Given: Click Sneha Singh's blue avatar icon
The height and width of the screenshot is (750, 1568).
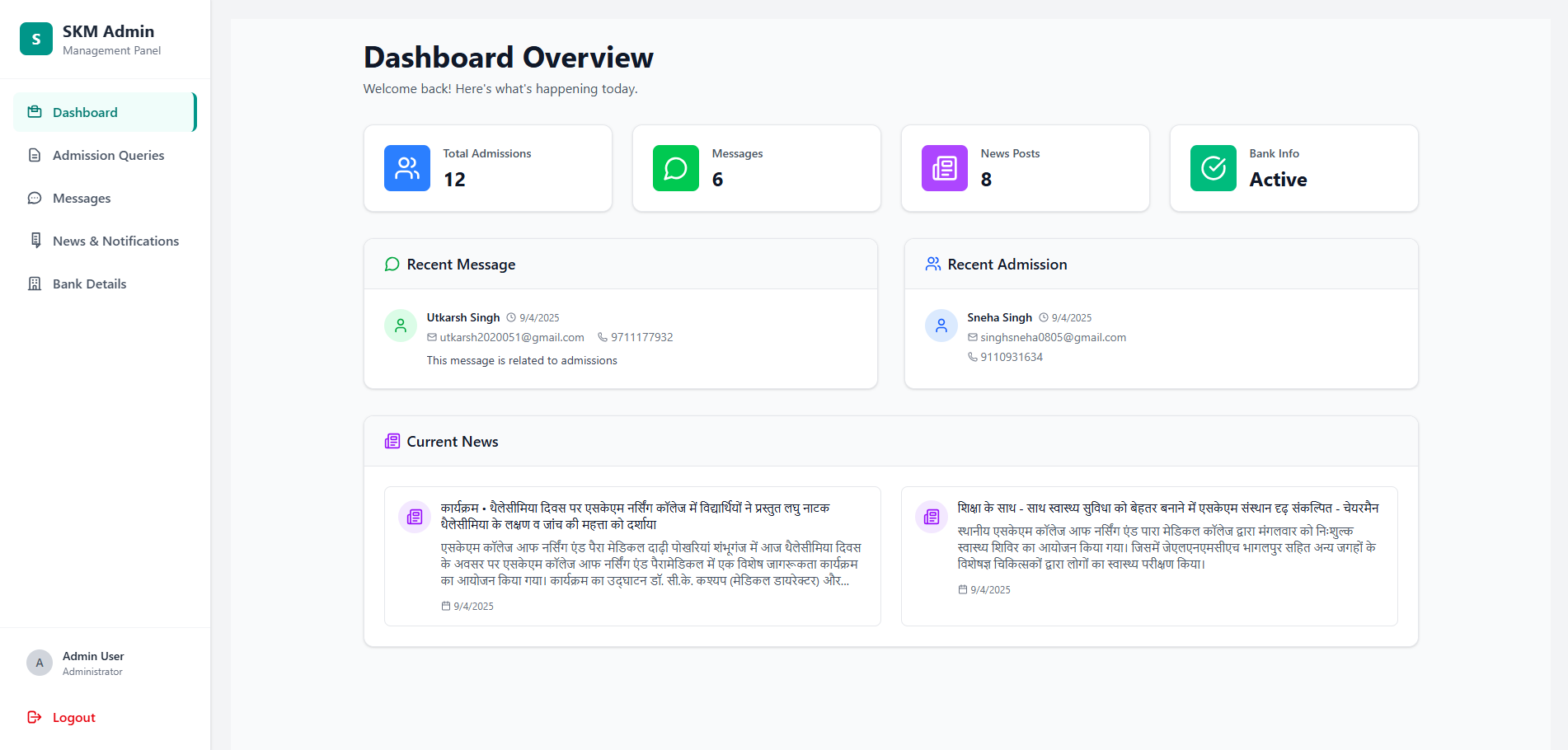Looking at the screenshot, I should tap(941, 326).
